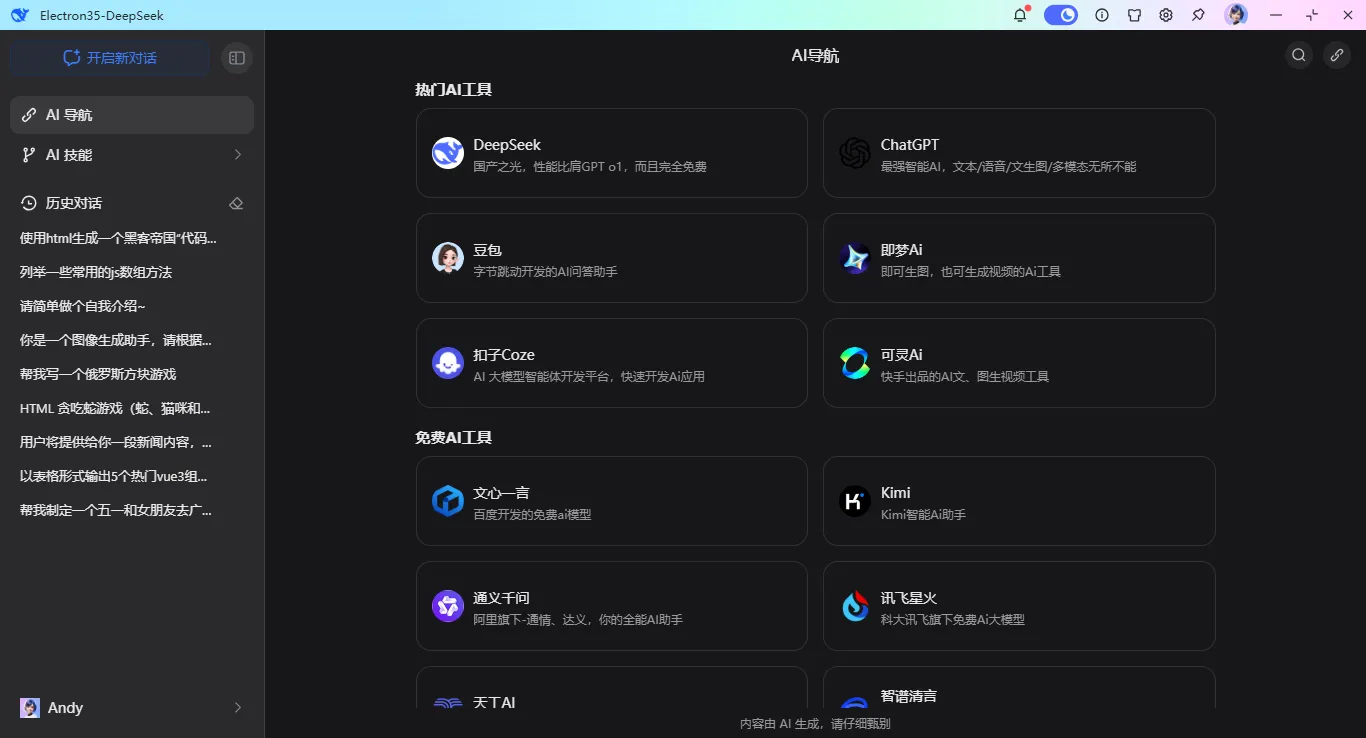Screen dimensions: 1366x738
Task: Open the settings gear icon
Action: pos(1166,15)
